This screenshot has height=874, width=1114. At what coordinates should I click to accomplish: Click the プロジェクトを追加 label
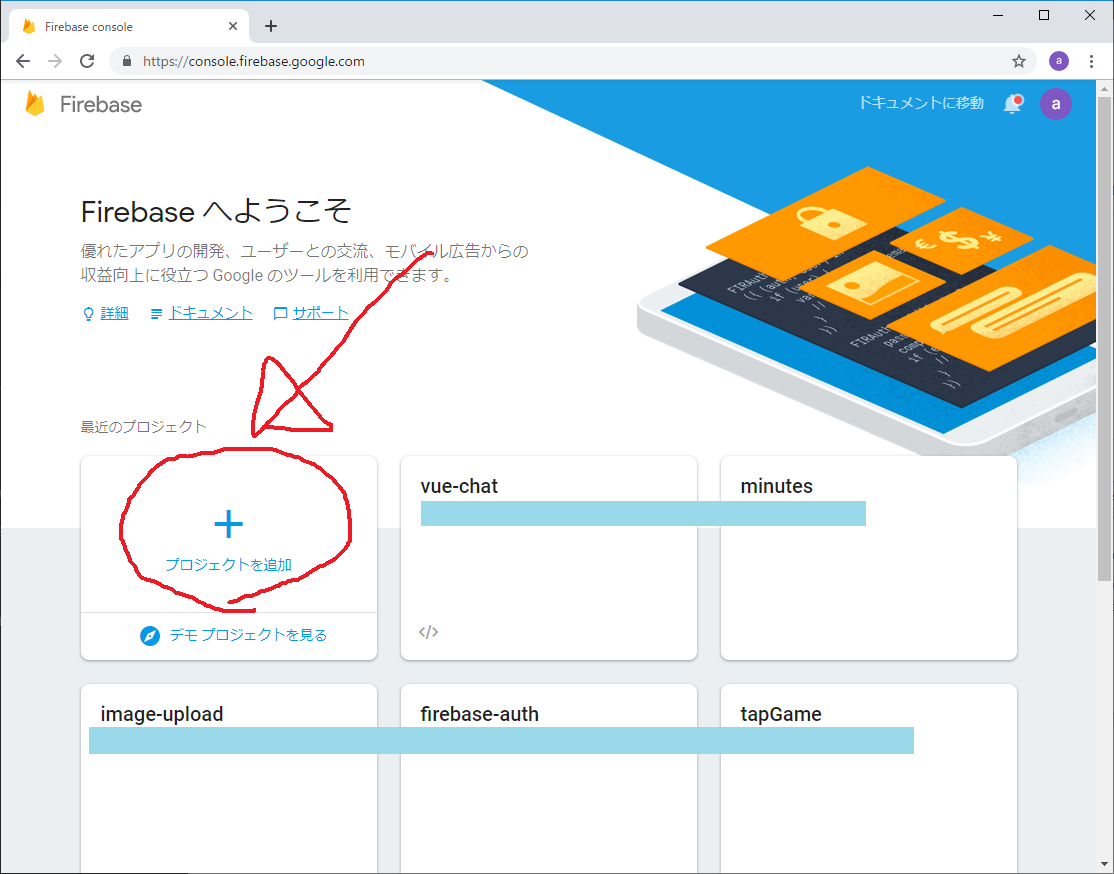point(228,565)
